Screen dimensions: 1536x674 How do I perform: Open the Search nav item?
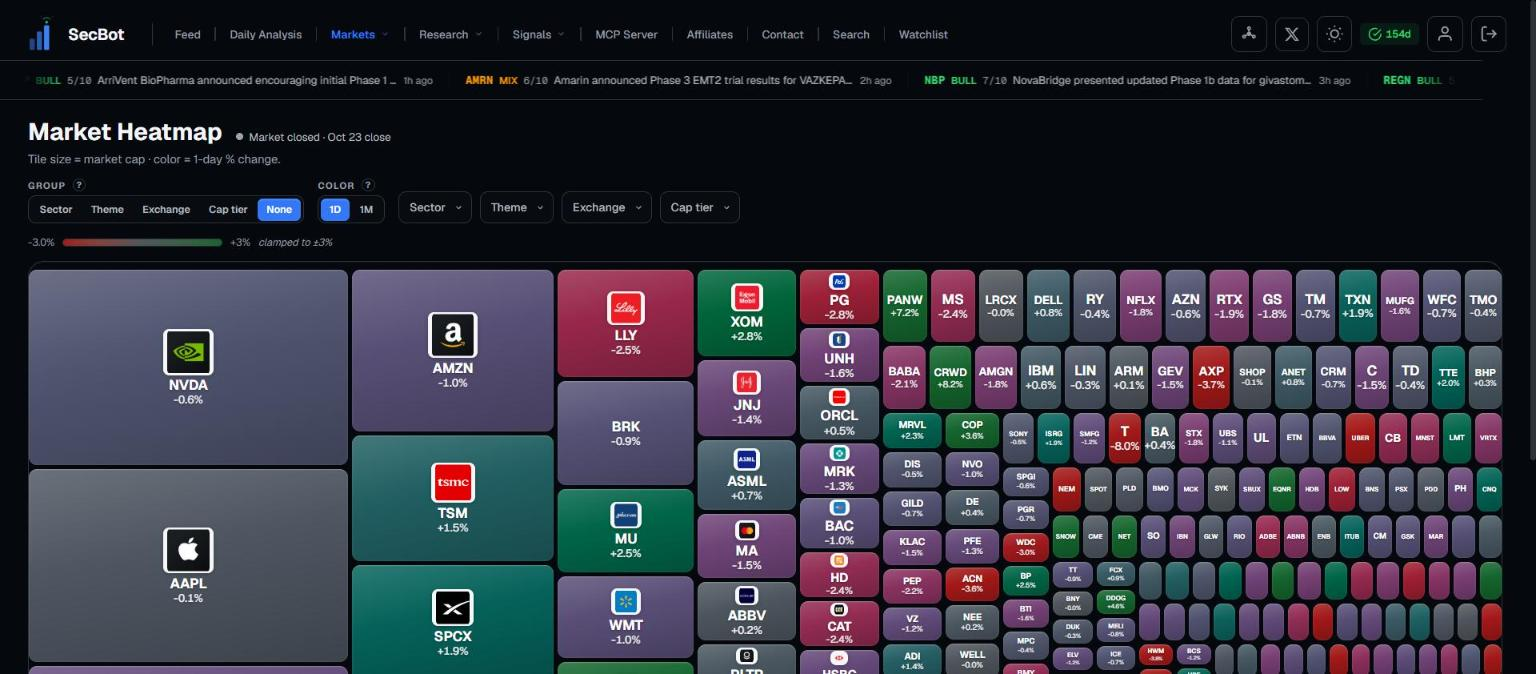coord(851,34)
